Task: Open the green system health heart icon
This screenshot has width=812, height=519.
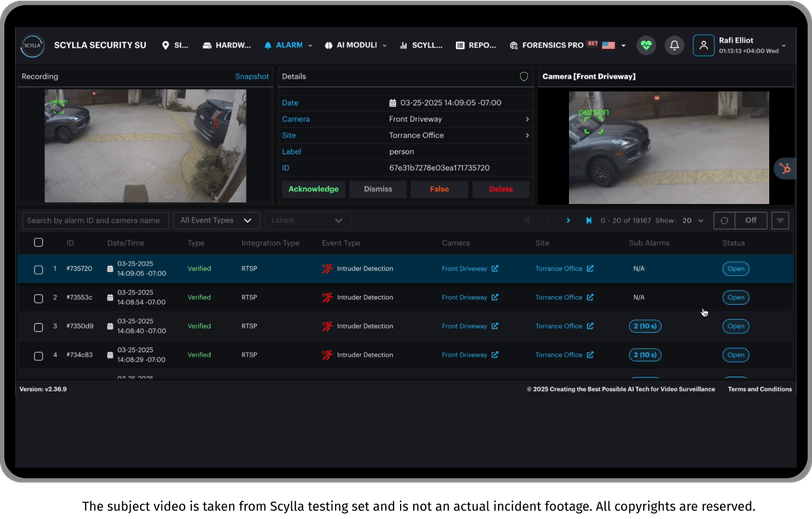Action: tap(646, 46)
